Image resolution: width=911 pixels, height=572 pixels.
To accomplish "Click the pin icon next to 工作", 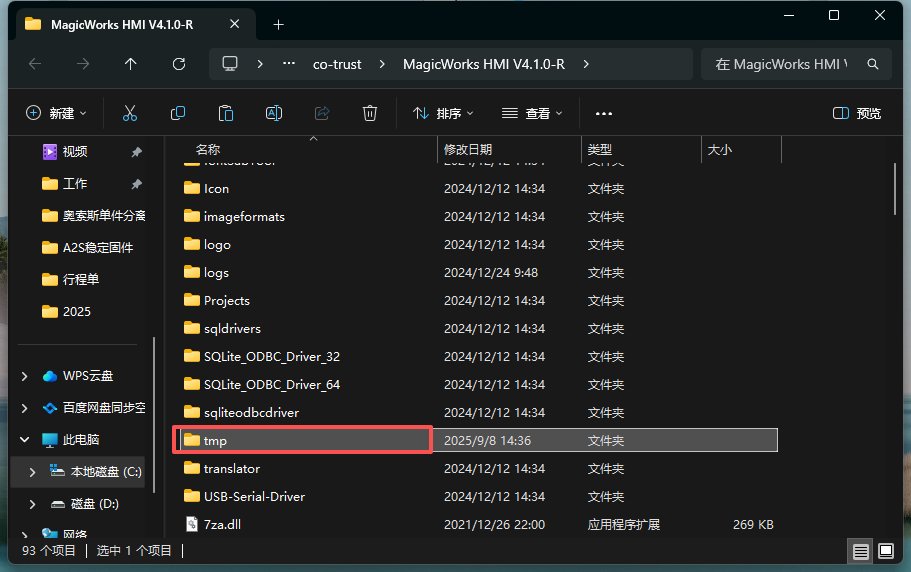I will 137,184.
